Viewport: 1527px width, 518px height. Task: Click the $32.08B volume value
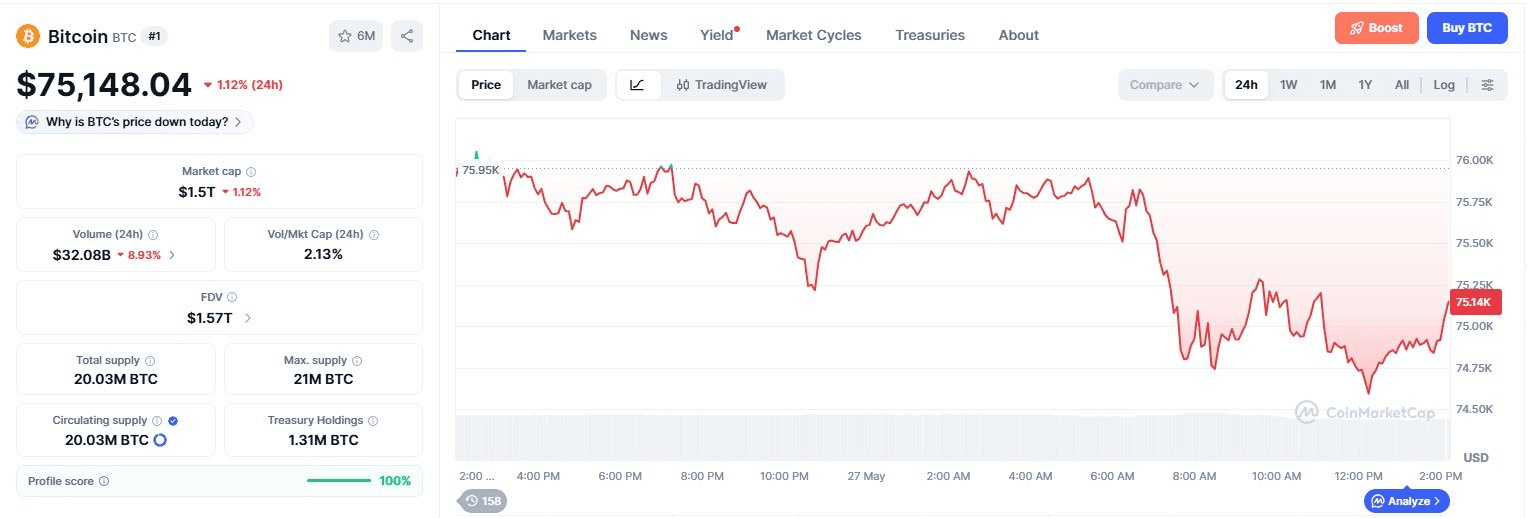[x=82, y=255]
